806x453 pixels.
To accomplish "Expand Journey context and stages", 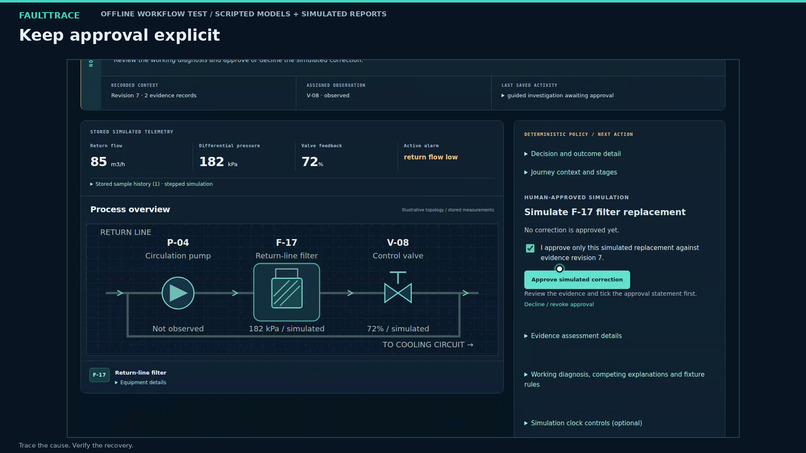I will click(570, 172).
